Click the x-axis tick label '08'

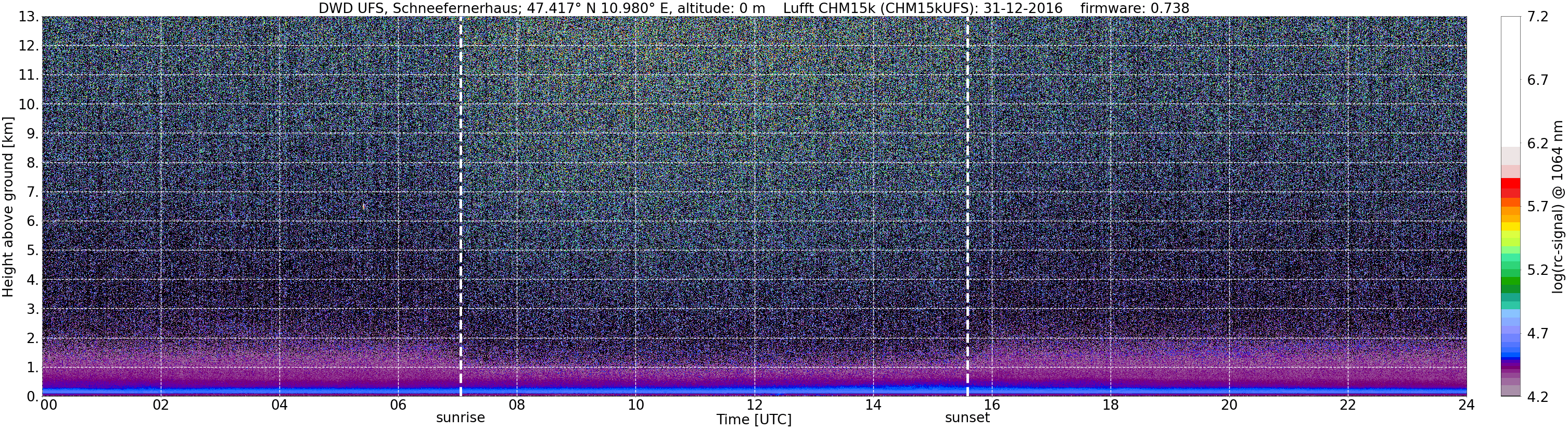coord(517,406)
